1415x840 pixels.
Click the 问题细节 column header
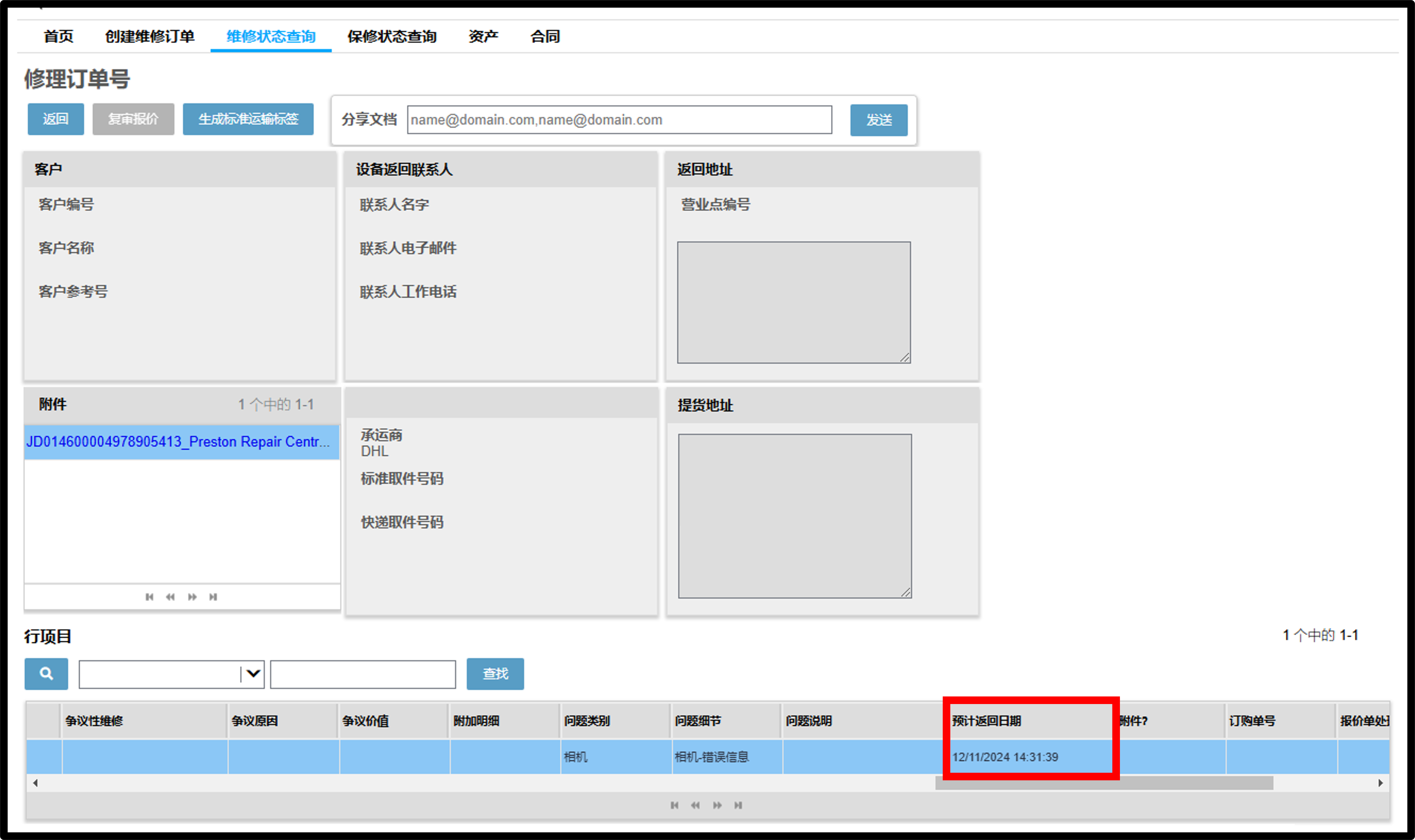[x=726, y=721]
